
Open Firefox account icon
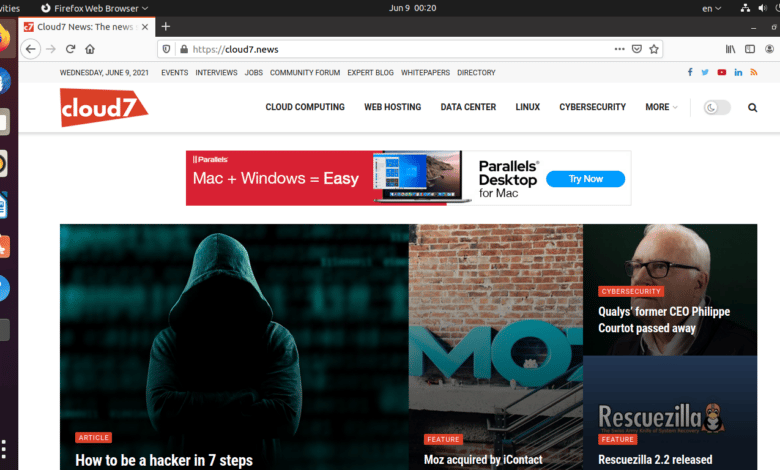pyautogui.click(x=770, y=49)
